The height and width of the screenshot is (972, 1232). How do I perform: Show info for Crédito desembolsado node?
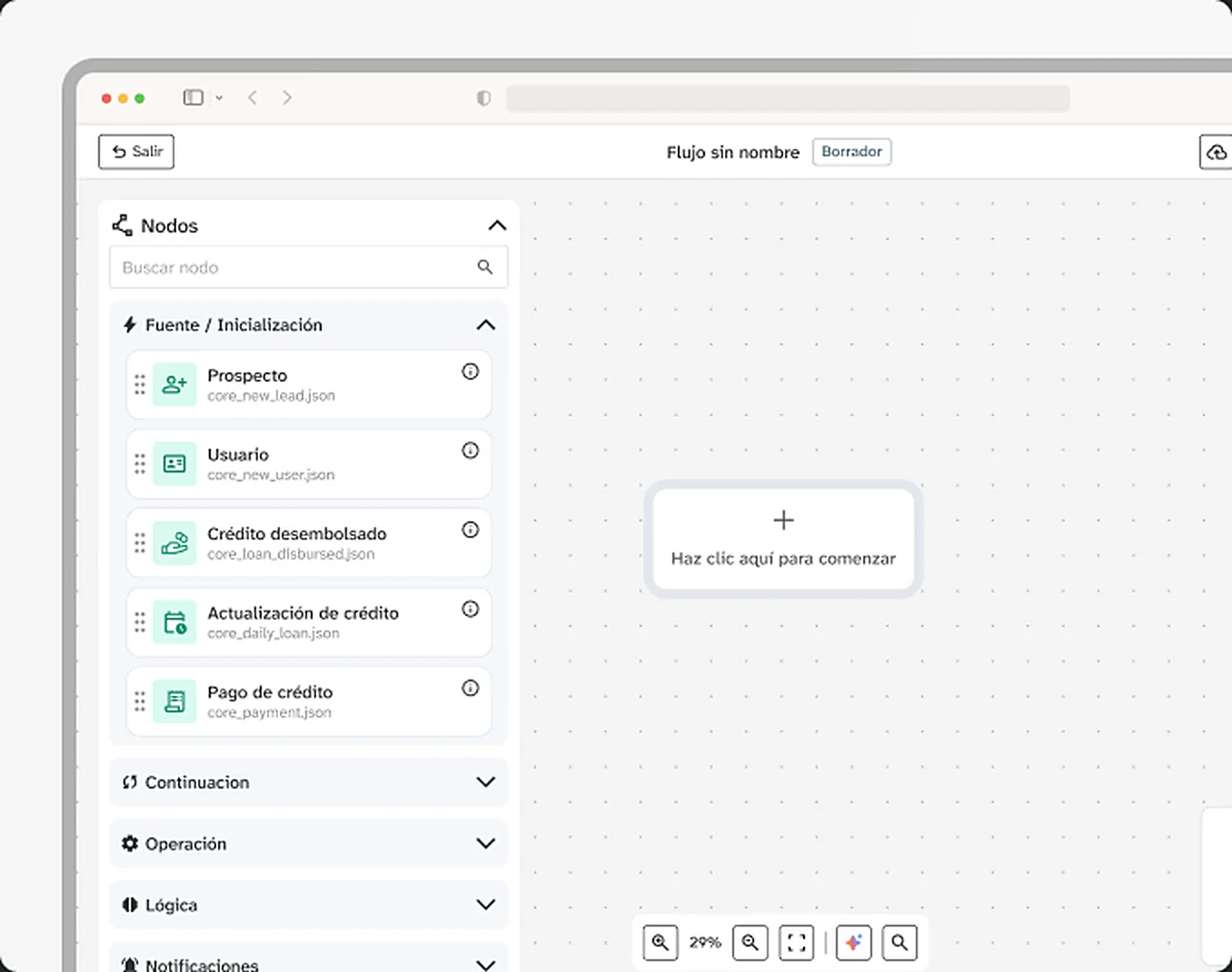pos(470,530)
